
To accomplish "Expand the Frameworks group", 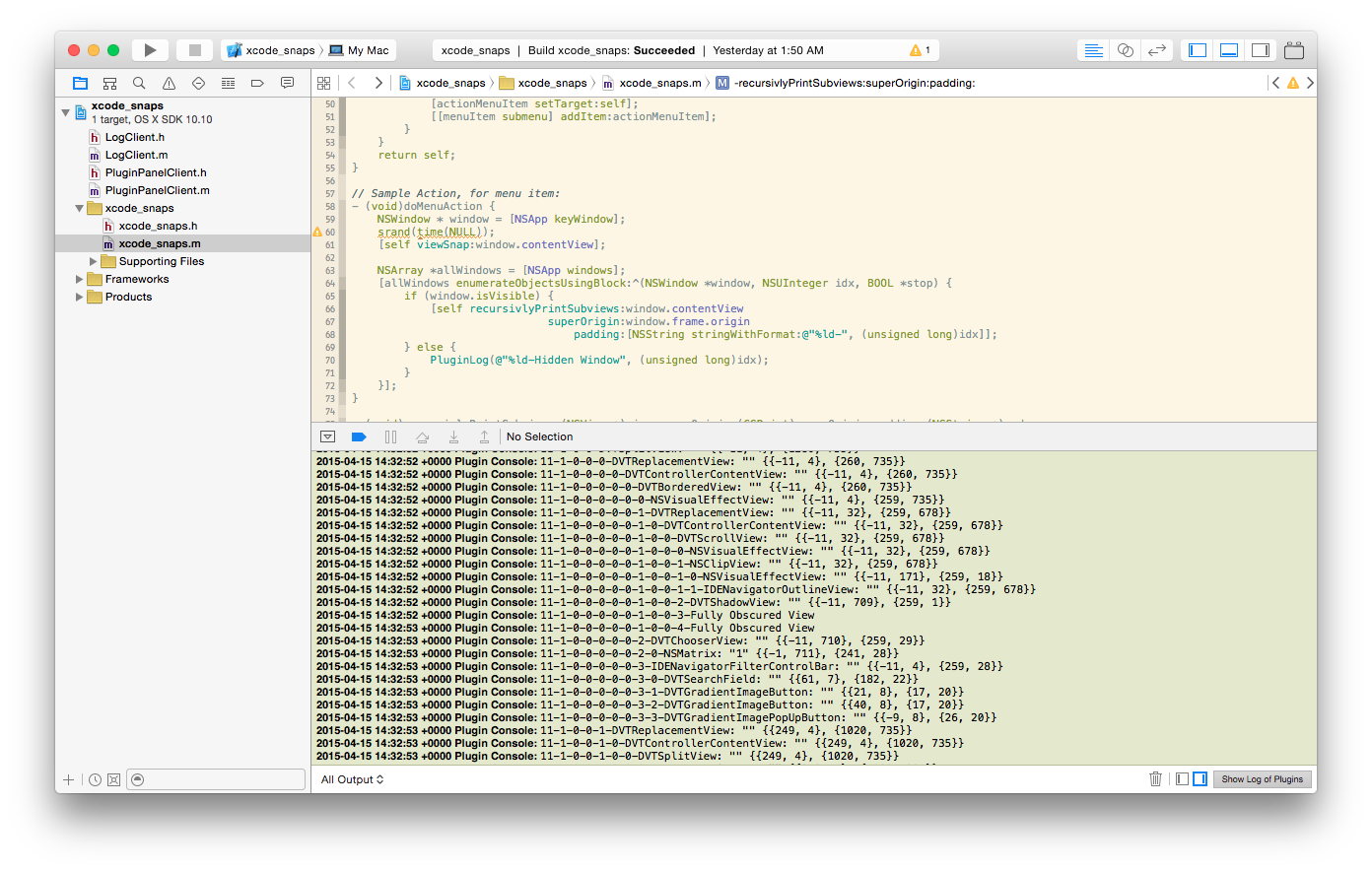I will tap(79, 279).
